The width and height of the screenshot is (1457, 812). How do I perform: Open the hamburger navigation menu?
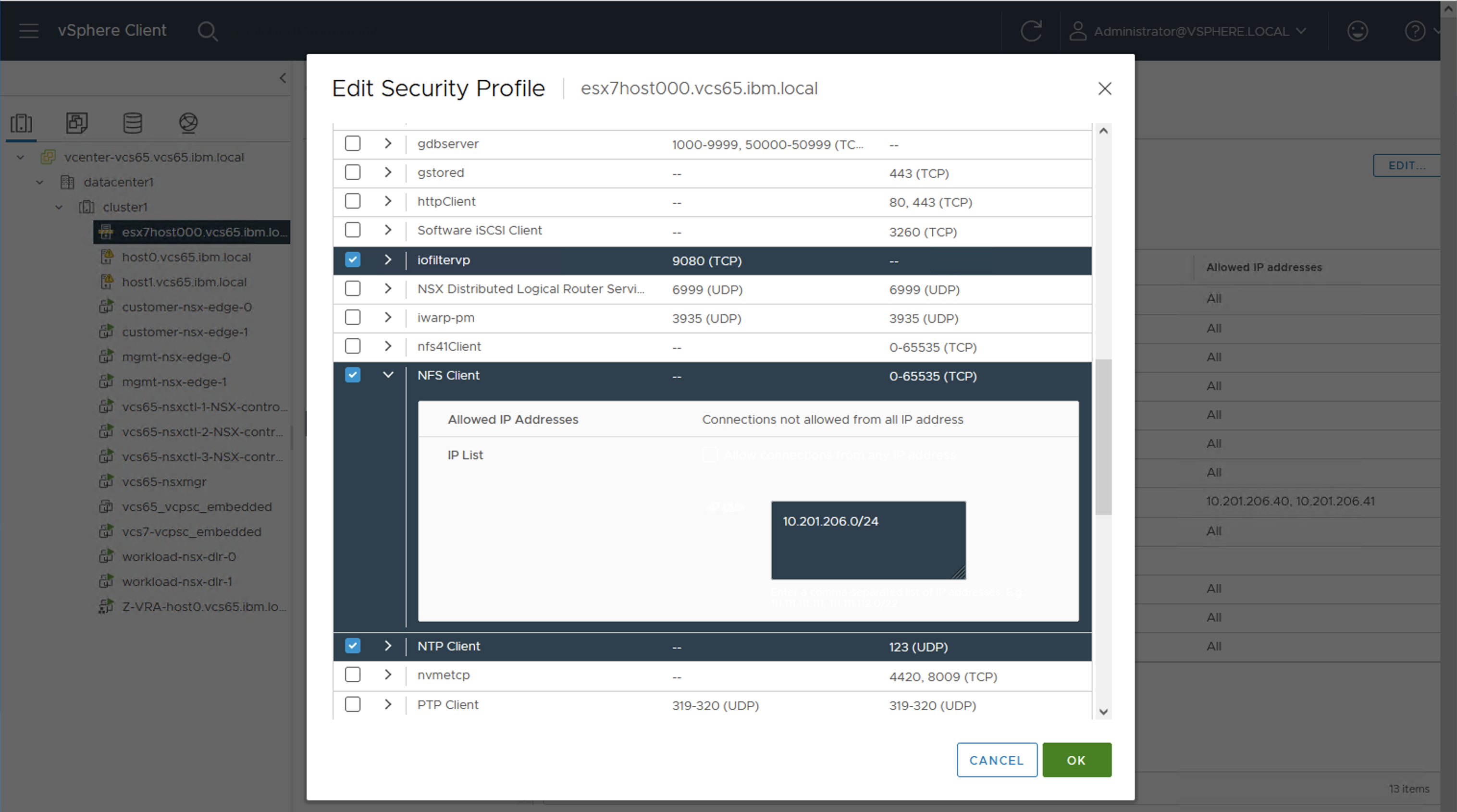[28, 31]
